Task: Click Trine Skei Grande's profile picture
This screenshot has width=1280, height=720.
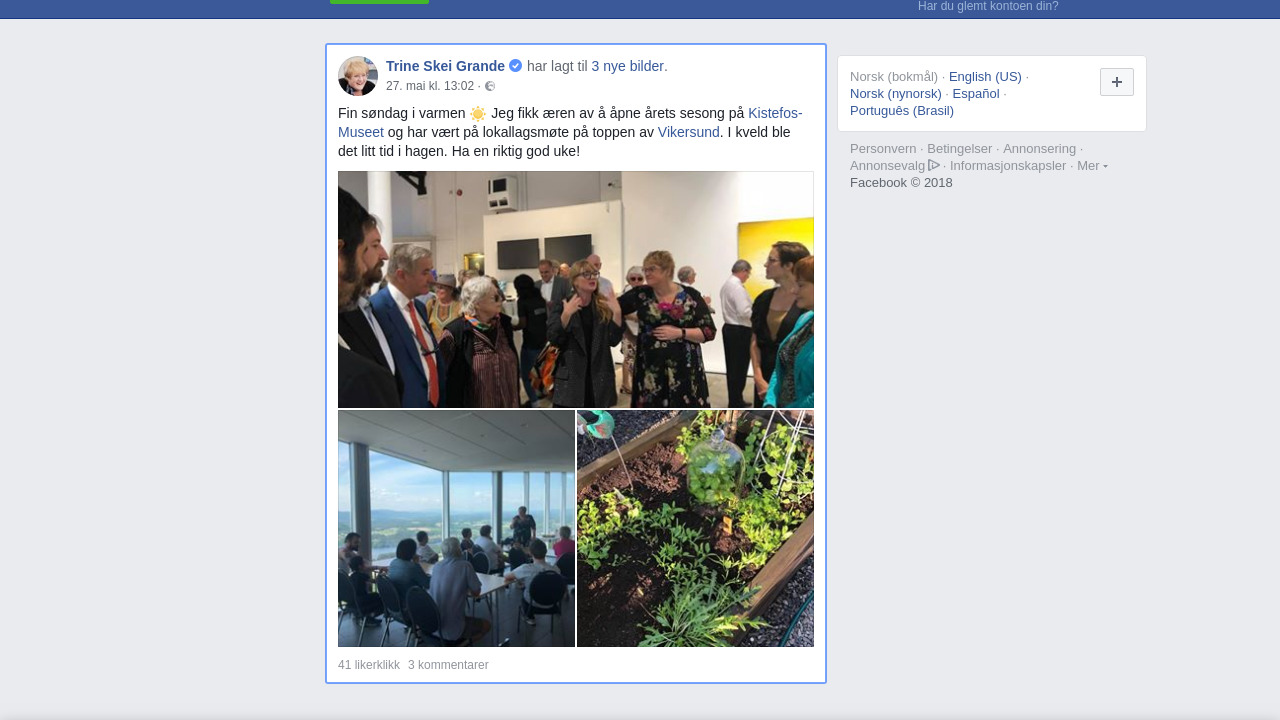Action: point(358,76)
